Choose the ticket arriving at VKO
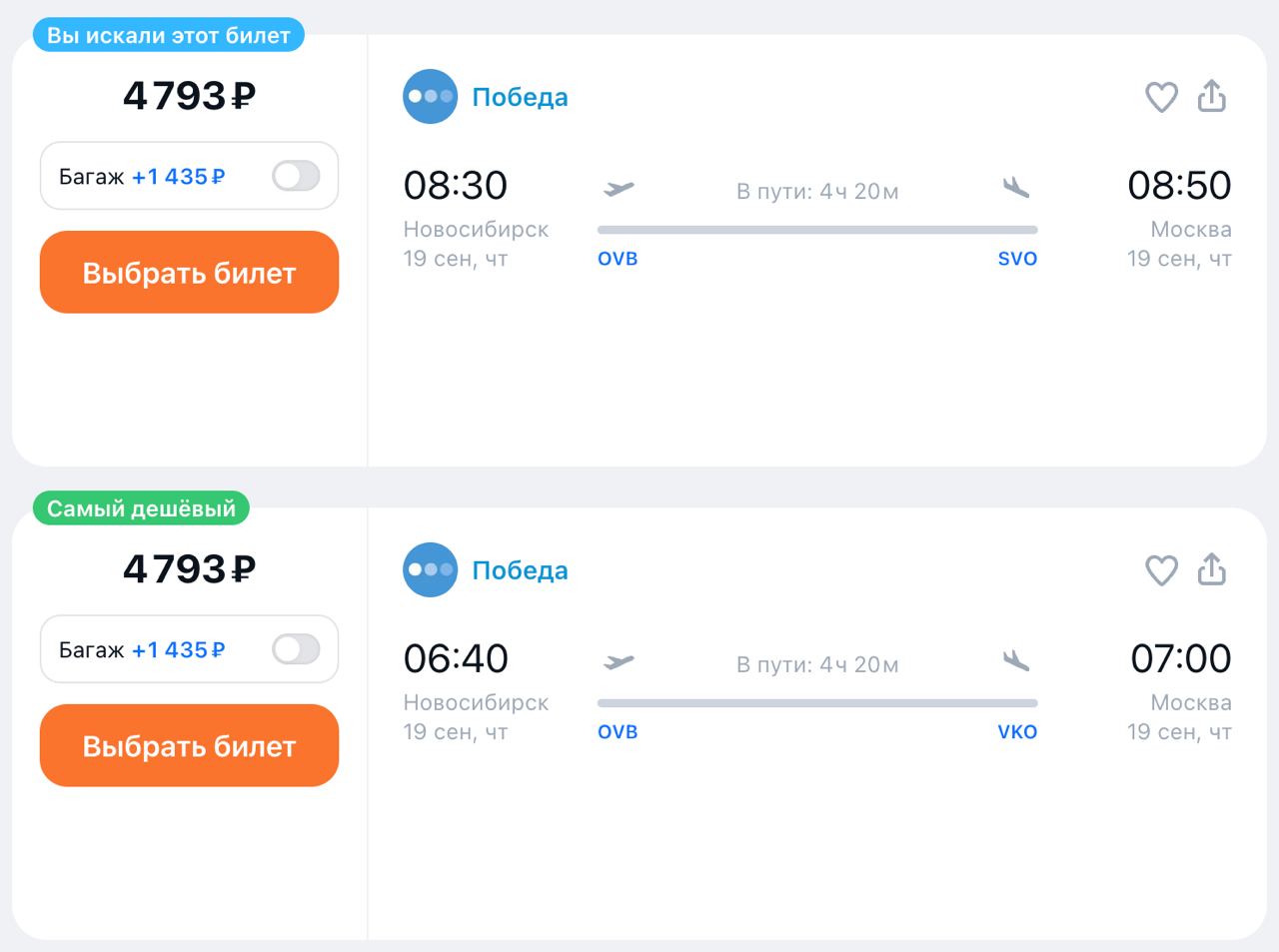This screenshot has height=952, width=1279. click(189, 746)
